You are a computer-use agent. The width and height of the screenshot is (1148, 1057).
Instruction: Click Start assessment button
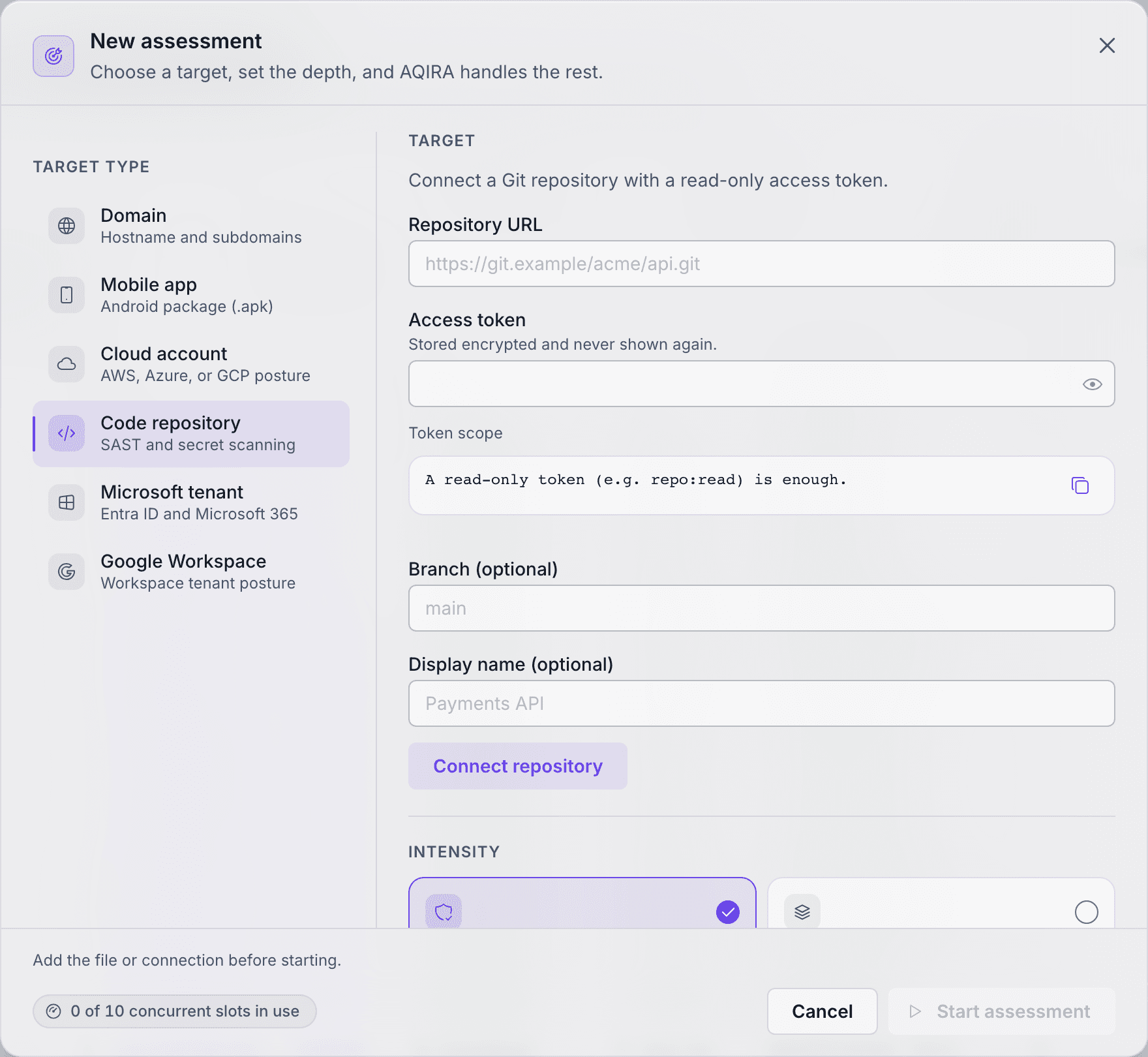point(1002,1011)
